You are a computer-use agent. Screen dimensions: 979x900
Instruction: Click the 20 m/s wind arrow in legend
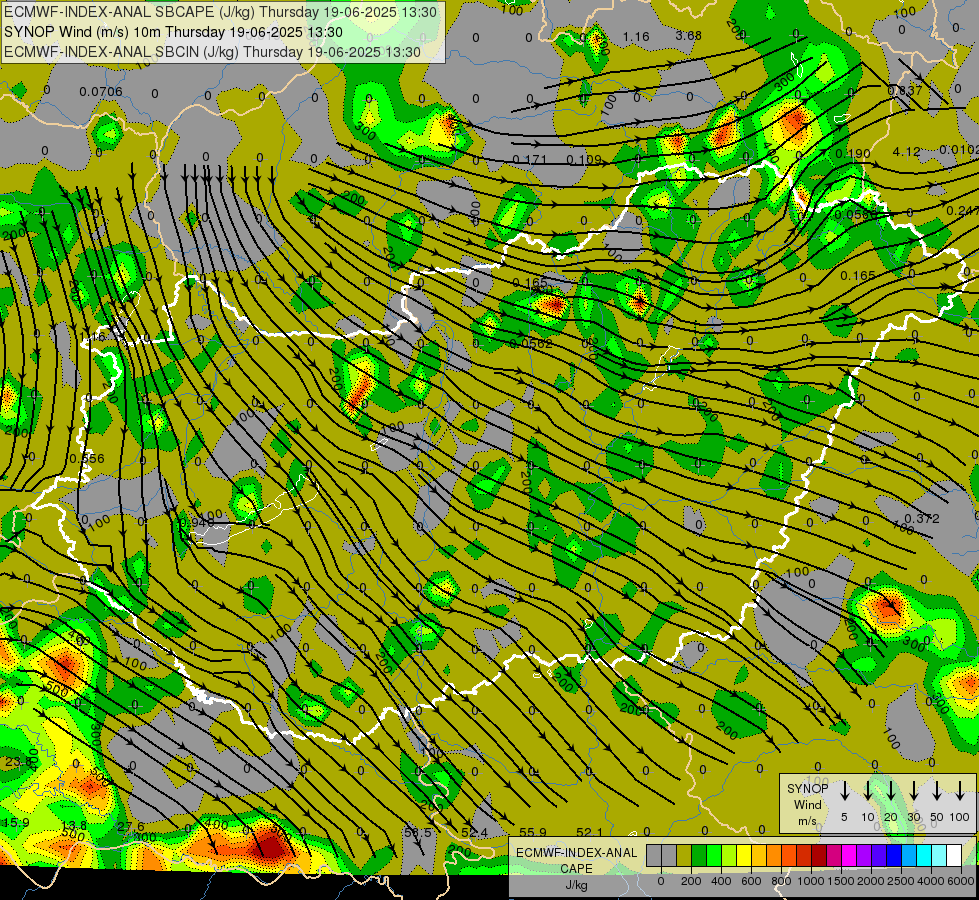890,791
